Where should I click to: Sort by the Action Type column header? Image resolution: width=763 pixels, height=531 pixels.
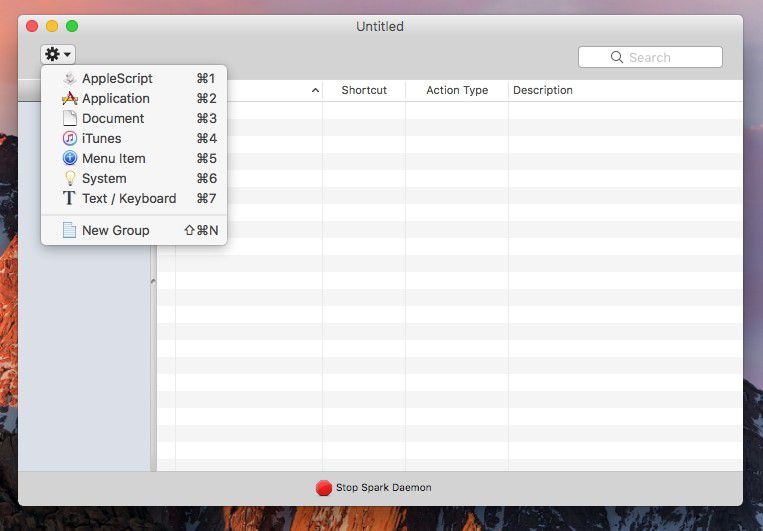457,90
